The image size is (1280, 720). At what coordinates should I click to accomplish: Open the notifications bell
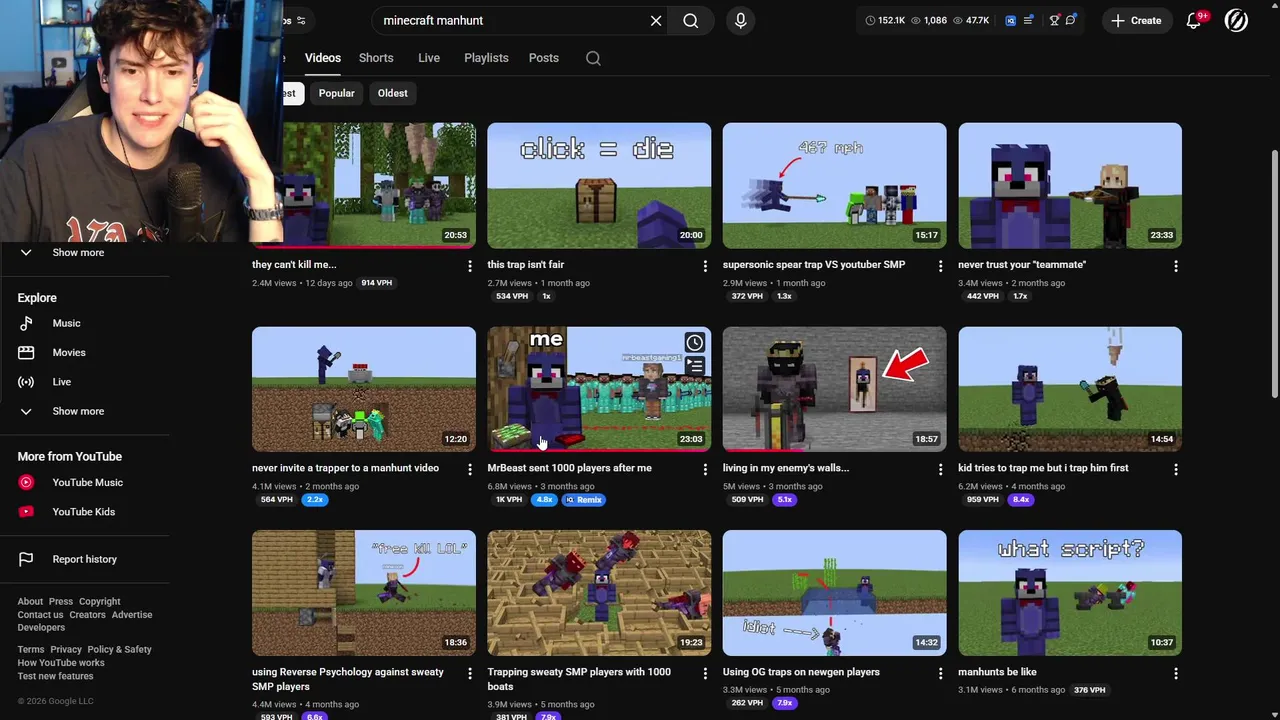coord(1193,20)
